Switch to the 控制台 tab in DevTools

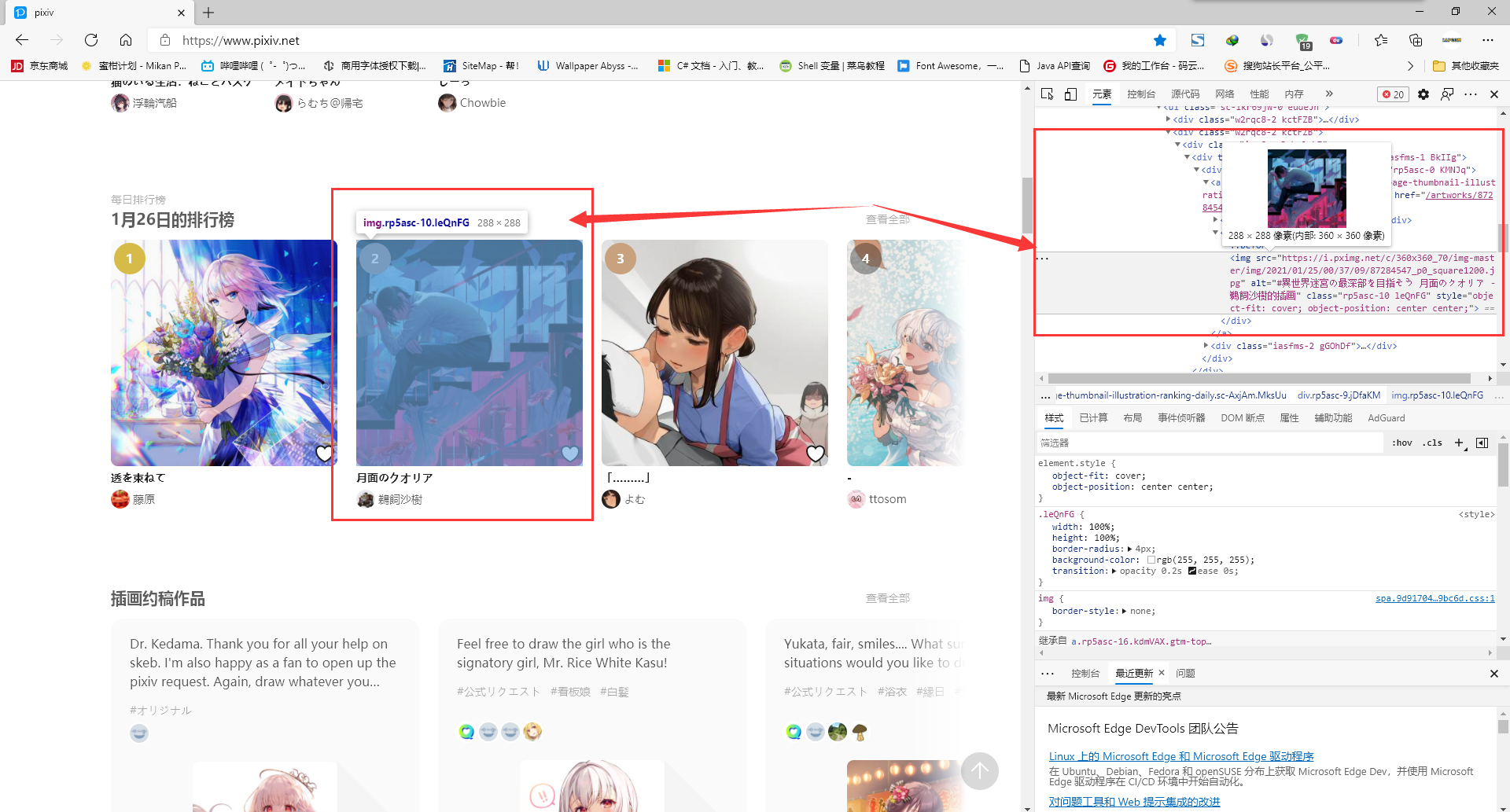point(1140,94)
